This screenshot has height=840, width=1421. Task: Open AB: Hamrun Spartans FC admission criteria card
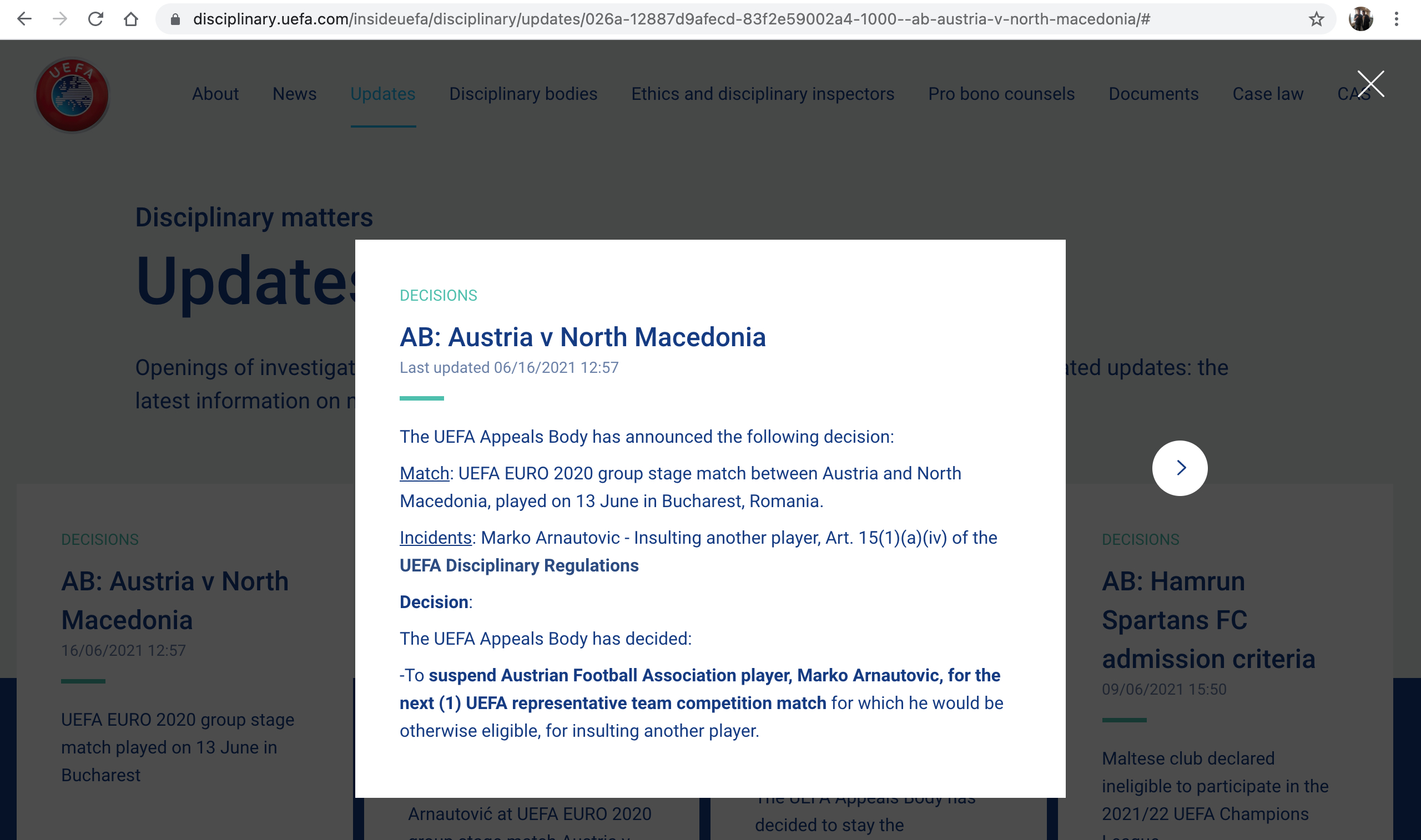[x=1208, y=620]
